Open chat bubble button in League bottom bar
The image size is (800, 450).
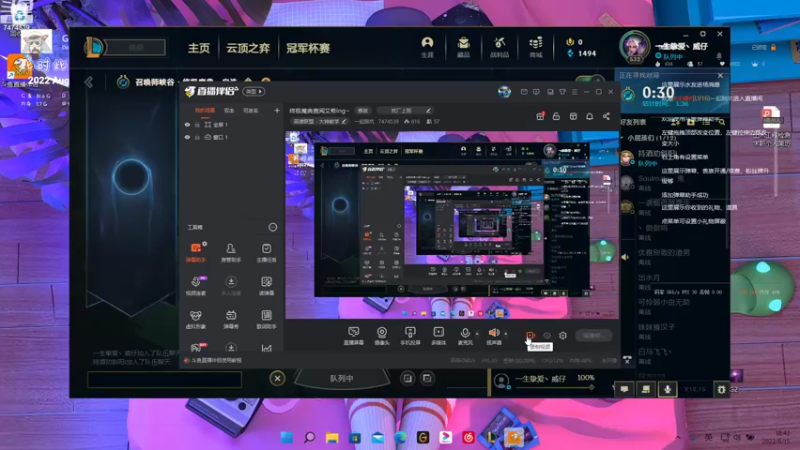[x=624, y=389]
